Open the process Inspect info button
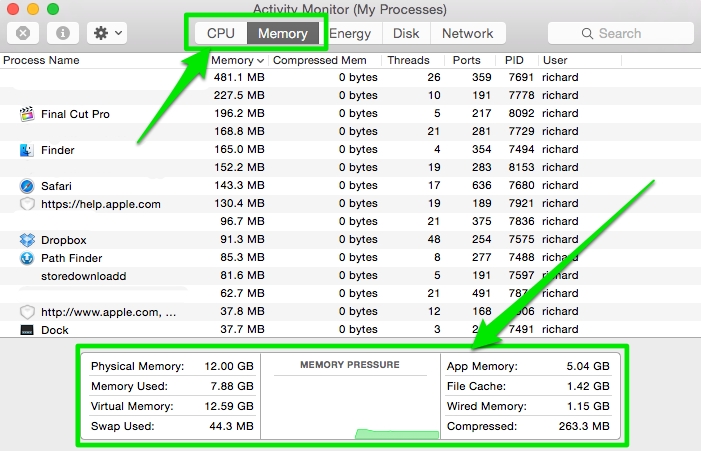This screenshot has width=701, height=451. tap(63, 33)
